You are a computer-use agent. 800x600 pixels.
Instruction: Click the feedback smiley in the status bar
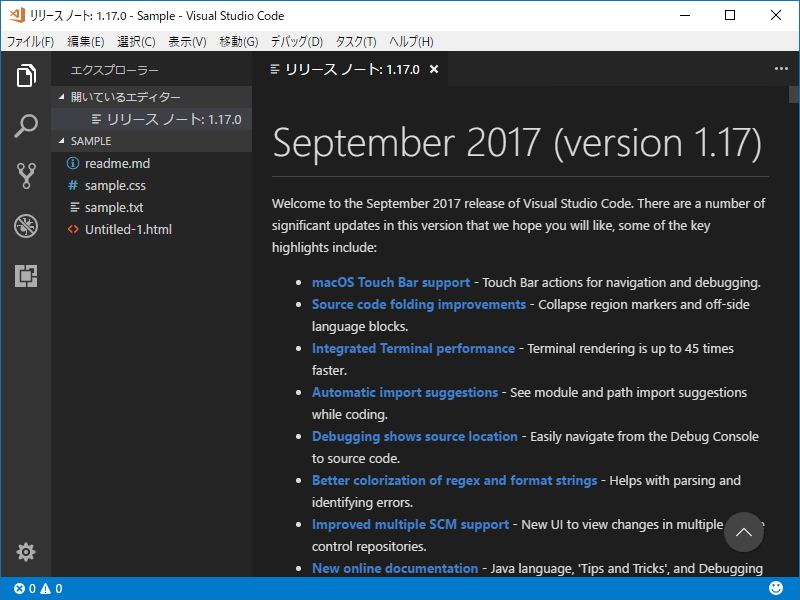click(776, 588)
